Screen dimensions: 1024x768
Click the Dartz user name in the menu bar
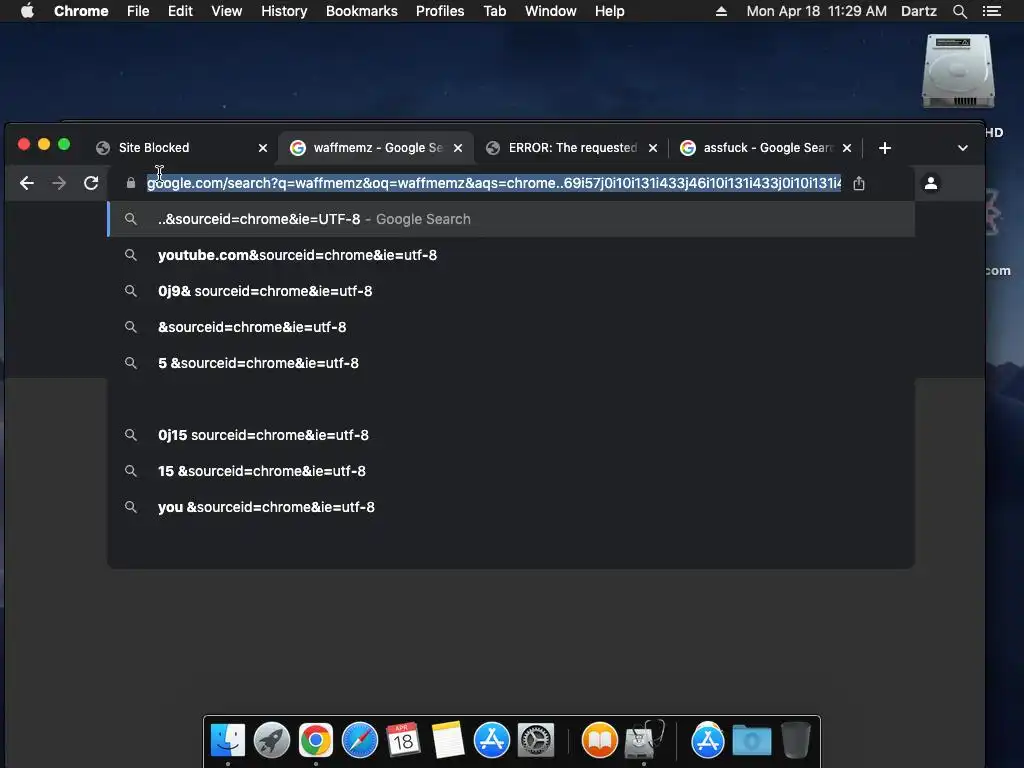[919, 11]
